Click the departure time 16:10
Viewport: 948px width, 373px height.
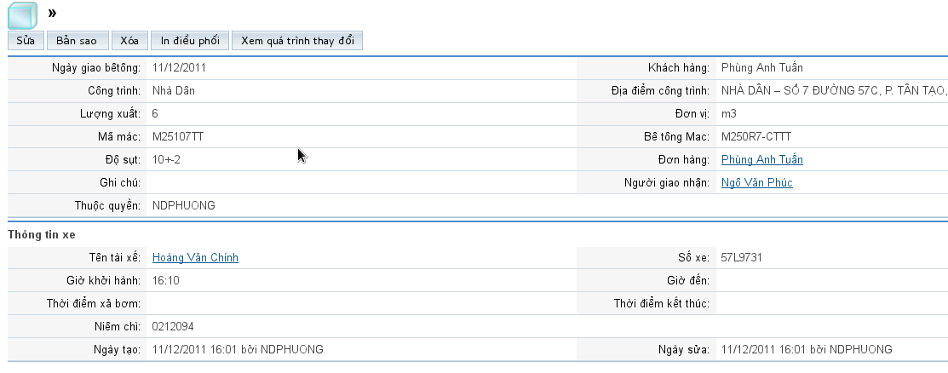(x=166, y=281)
